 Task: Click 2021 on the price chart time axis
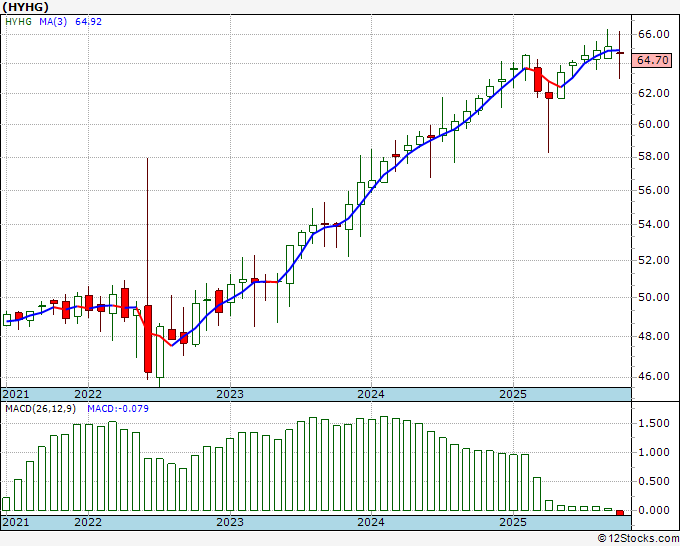[x=16, y=394]
